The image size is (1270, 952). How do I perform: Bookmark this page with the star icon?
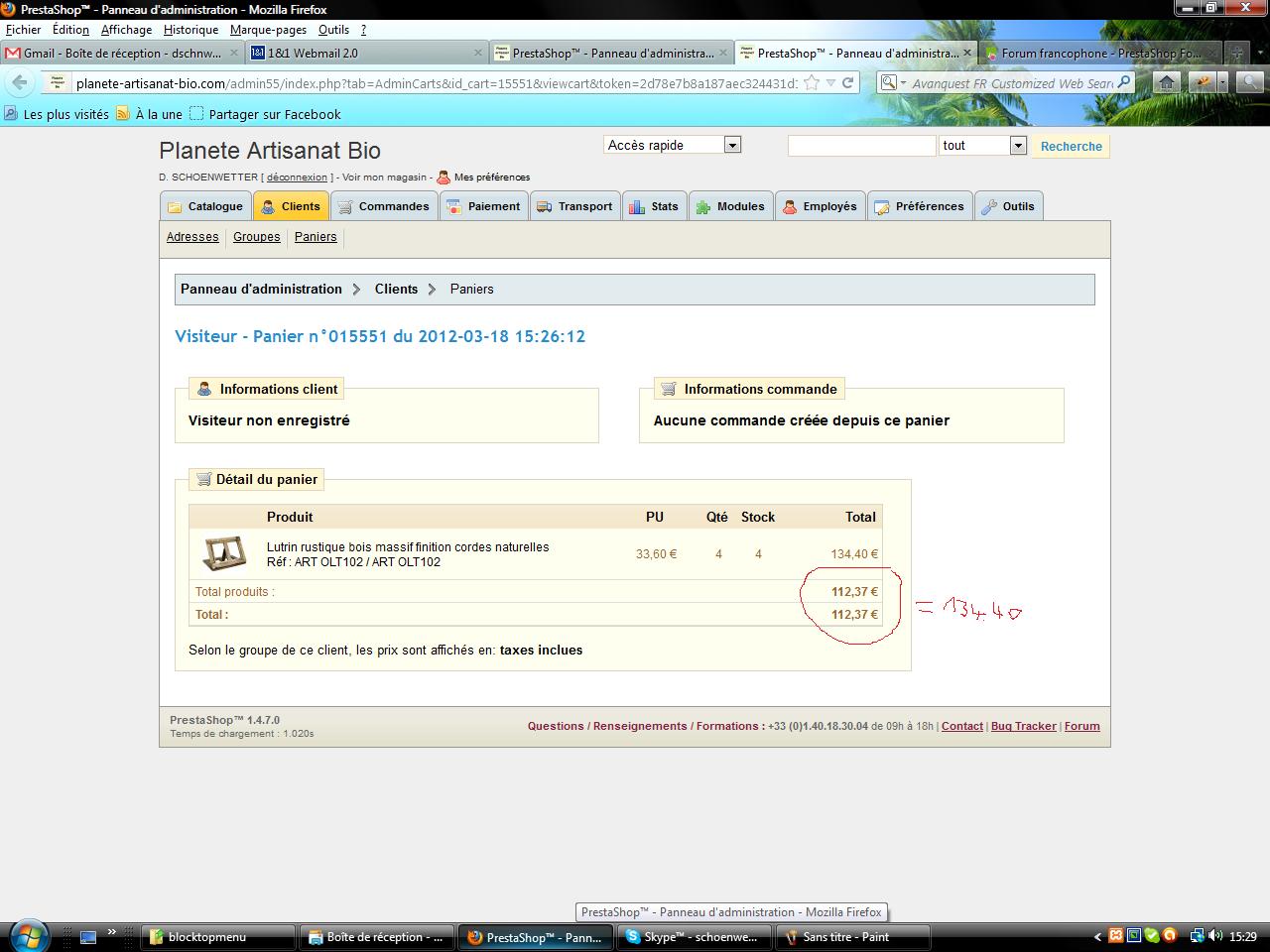(x=812, y=83)
